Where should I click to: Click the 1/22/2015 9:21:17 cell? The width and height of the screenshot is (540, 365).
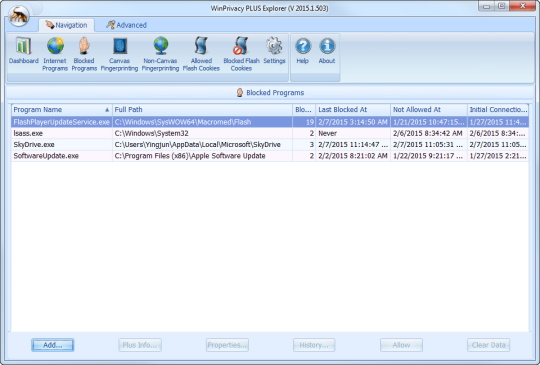(429, 156)
